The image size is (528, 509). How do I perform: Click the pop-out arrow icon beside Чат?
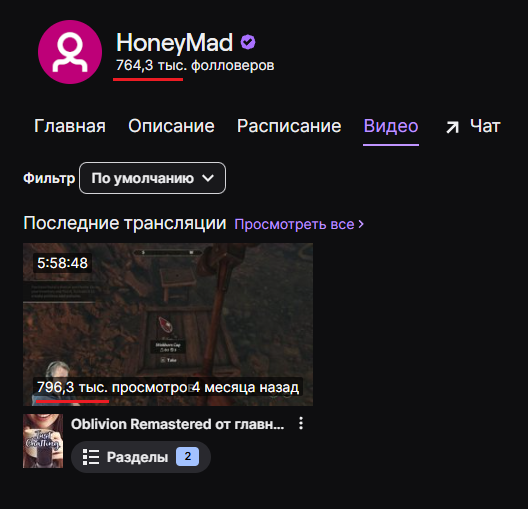452,127
